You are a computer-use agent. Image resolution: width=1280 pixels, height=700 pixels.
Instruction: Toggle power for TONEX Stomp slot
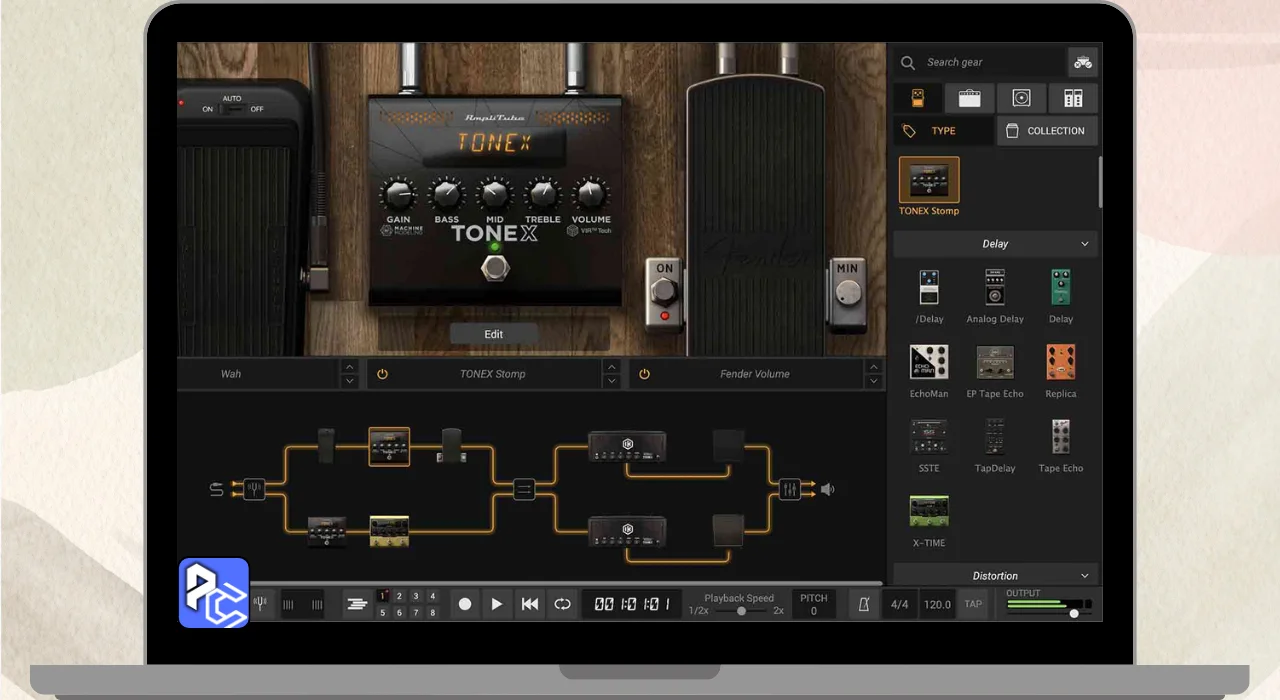pyautogui.click(x=382, y=374)
